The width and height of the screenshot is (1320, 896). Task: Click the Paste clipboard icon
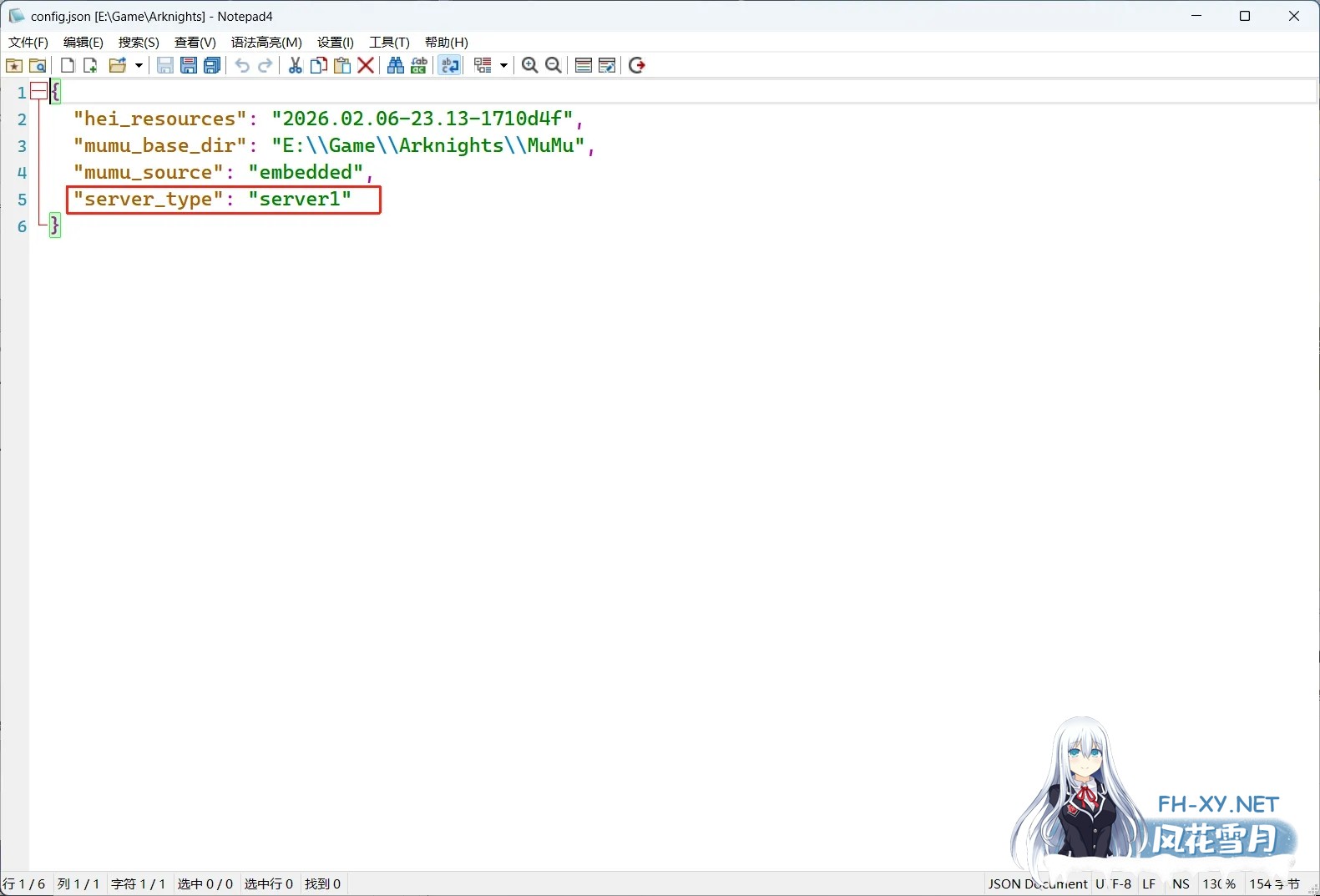[342, 65]
